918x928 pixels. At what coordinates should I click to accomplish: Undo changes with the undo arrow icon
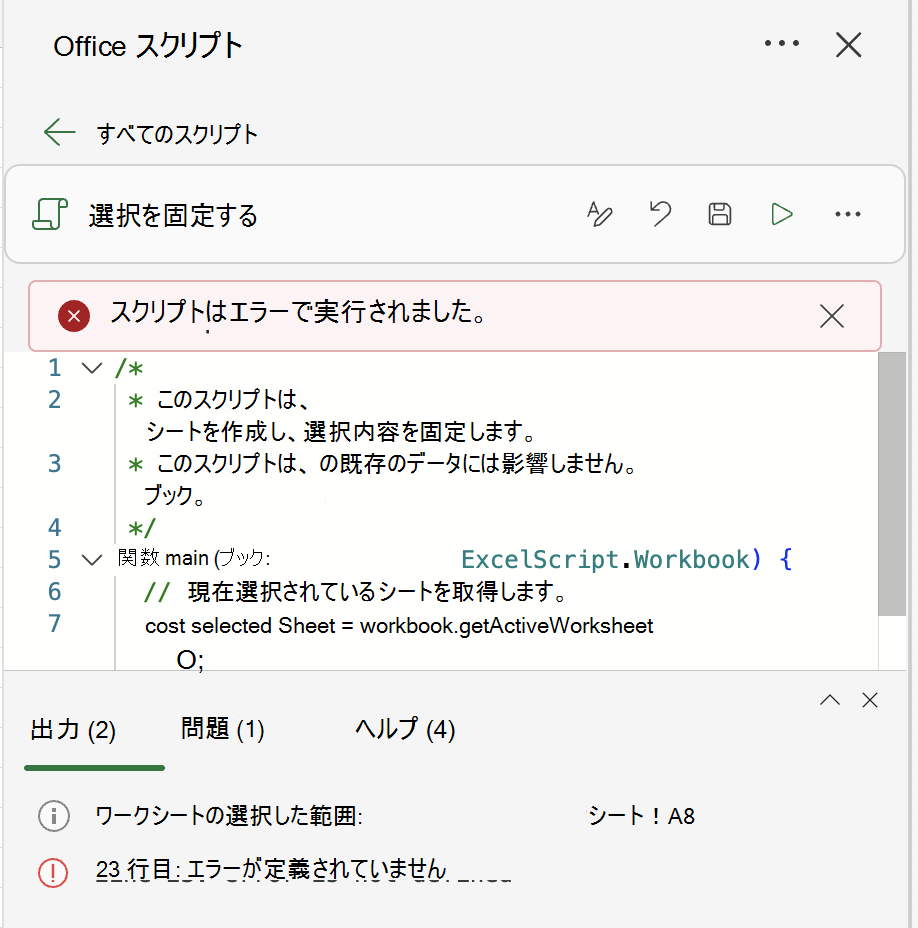coord(660,214)
